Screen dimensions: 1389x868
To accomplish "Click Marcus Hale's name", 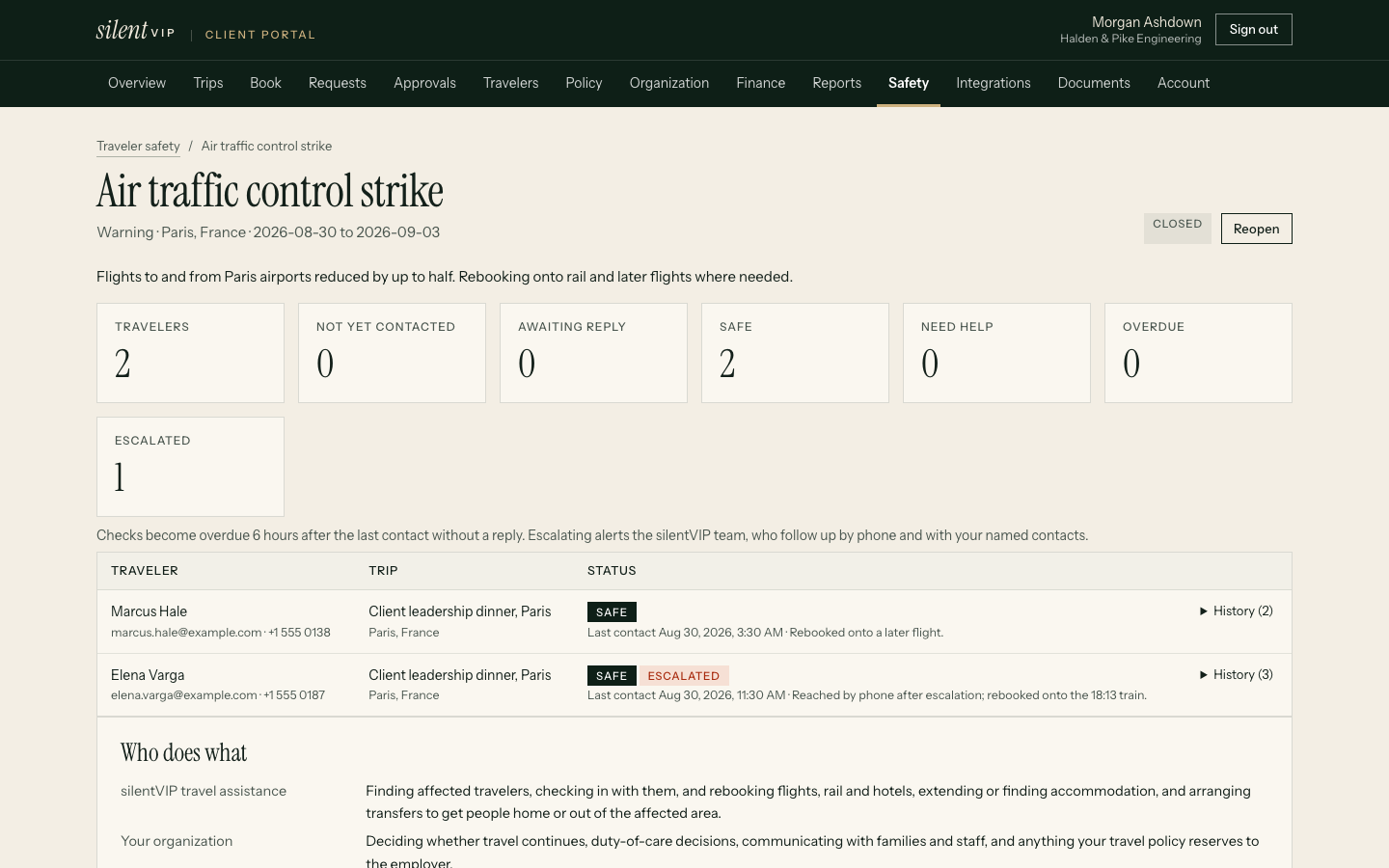I will pyautogui.click(x=149, y=611).
